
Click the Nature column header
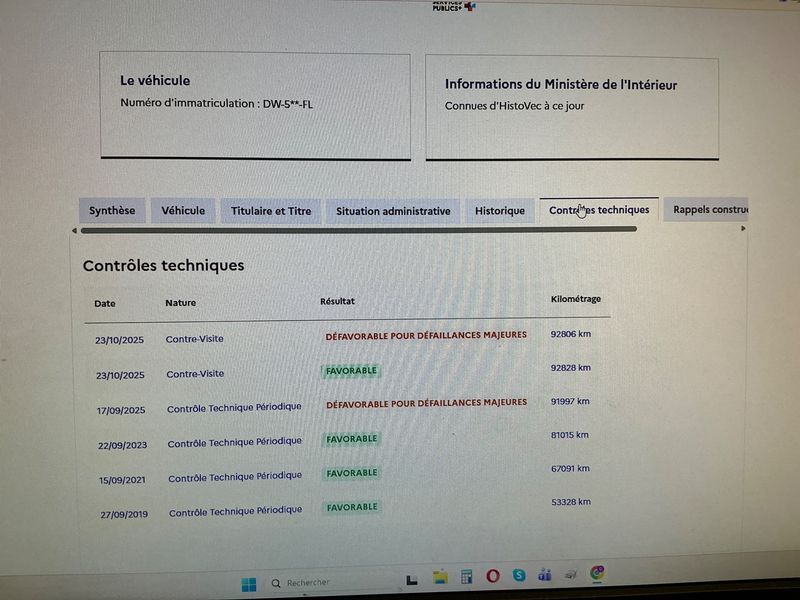181,303
